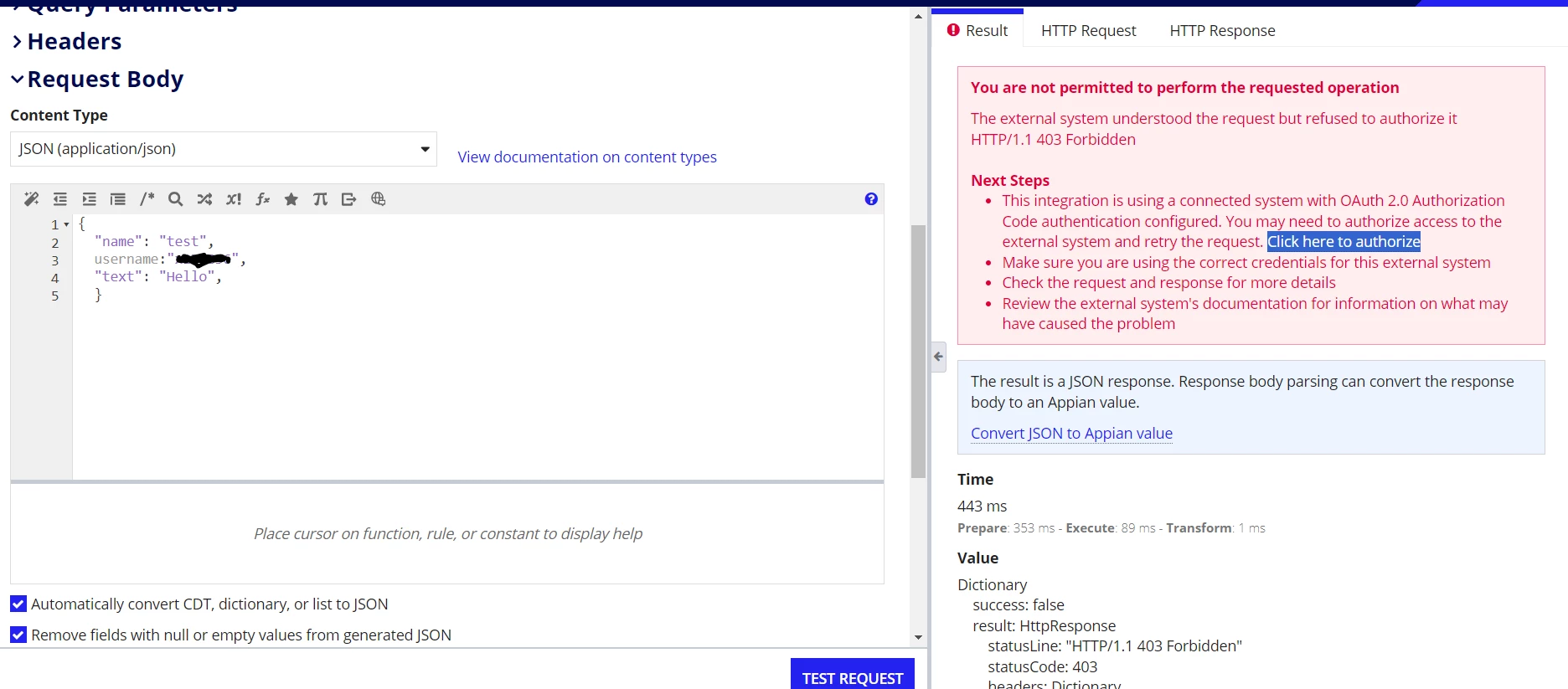Click the "text": "Hello" line in editor
The image size is (1568, 689).
pyautogui.click(x=157, y=276)
